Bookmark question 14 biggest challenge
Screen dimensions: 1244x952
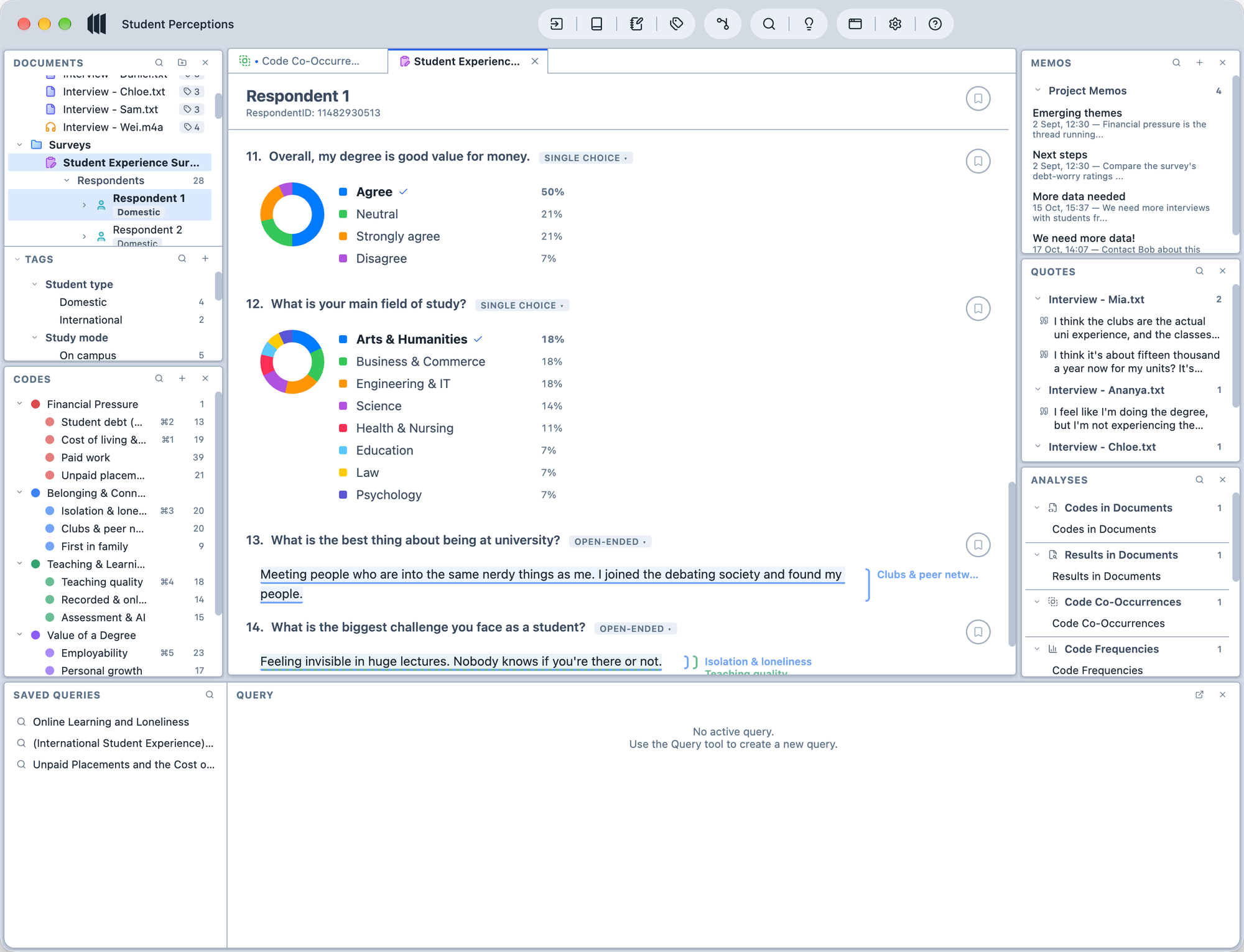coord(978,632)
